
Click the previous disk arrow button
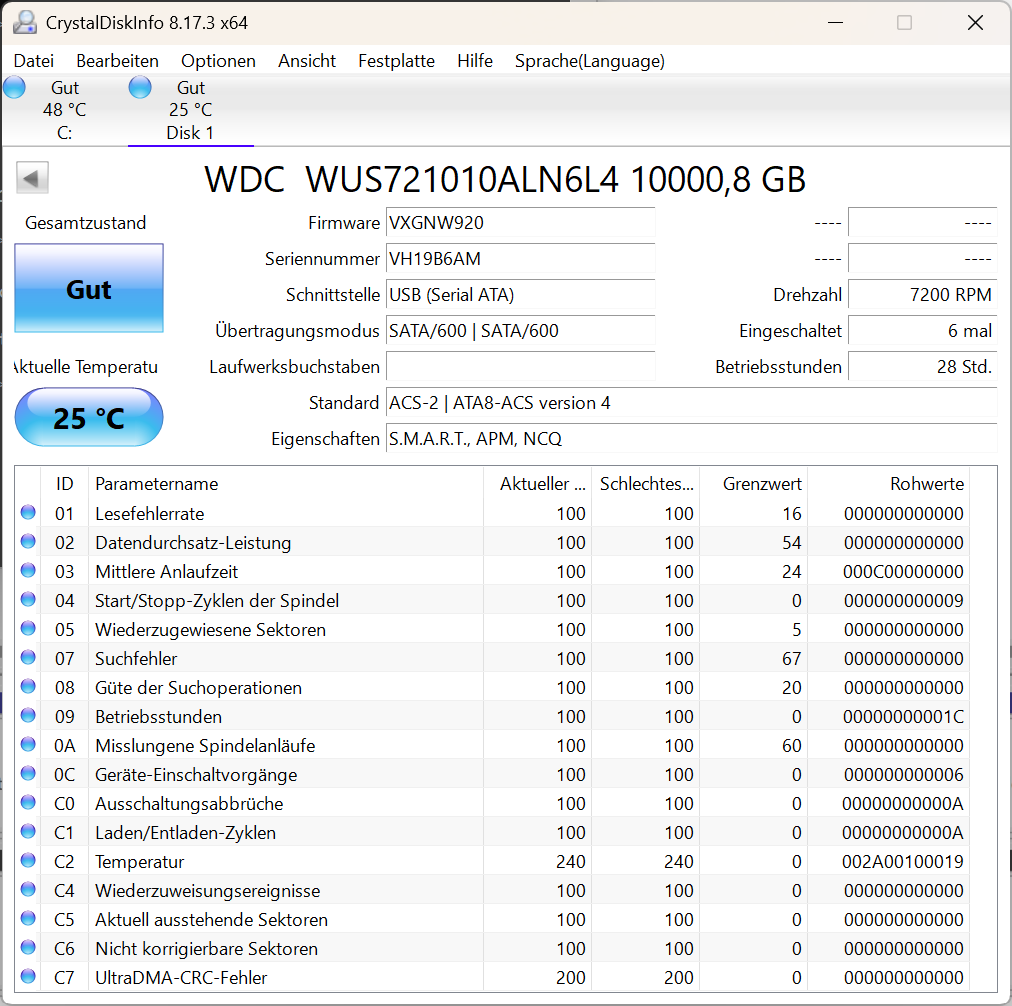click(32, 177)
